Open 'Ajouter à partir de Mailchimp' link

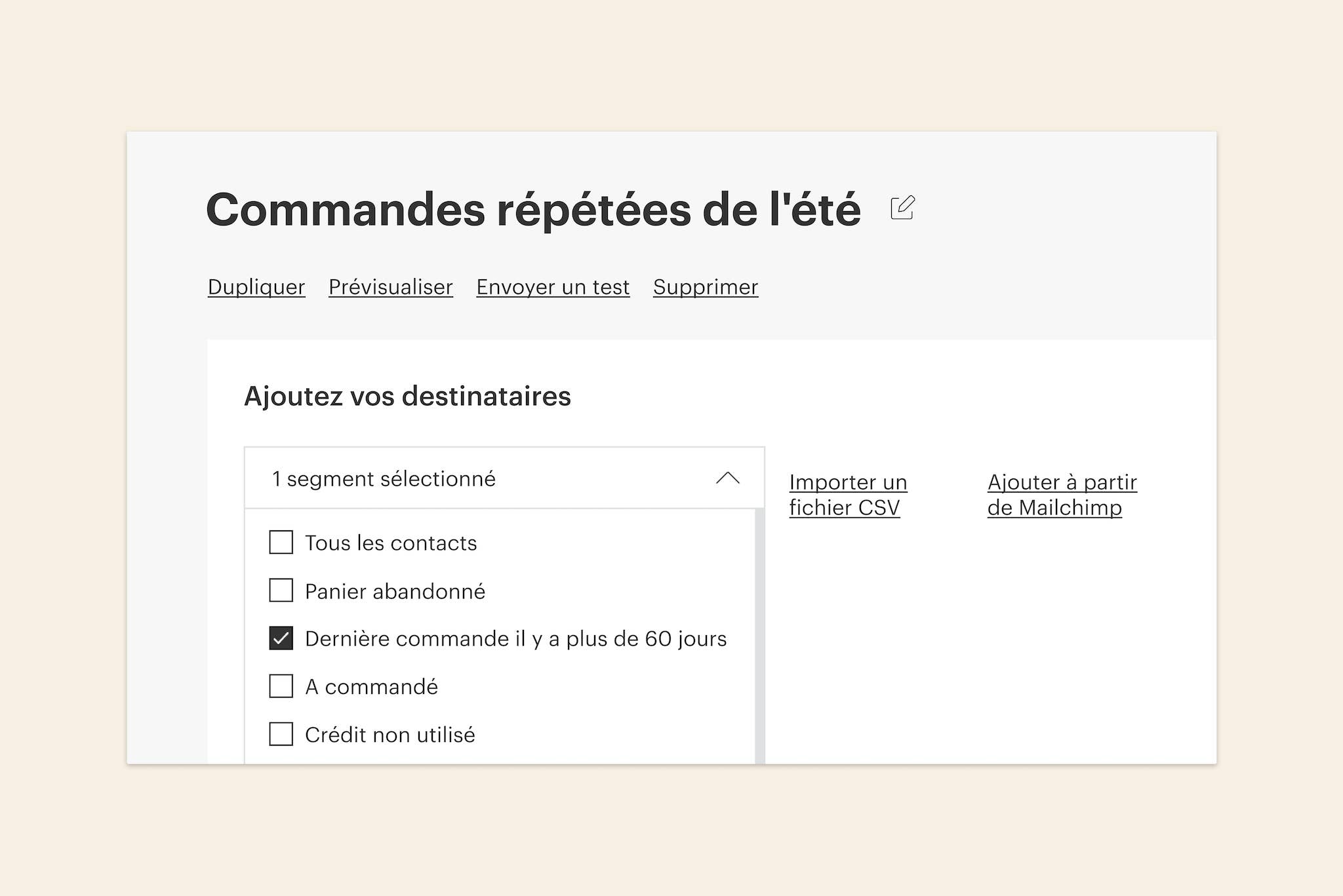pyautogui.click(x=1062, y=495)
